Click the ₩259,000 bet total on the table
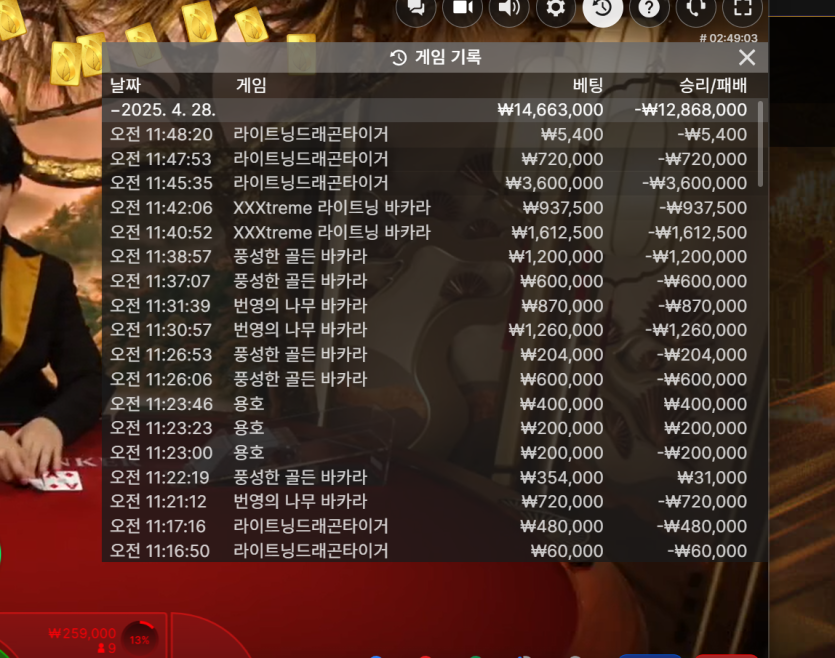 [82, 633]
